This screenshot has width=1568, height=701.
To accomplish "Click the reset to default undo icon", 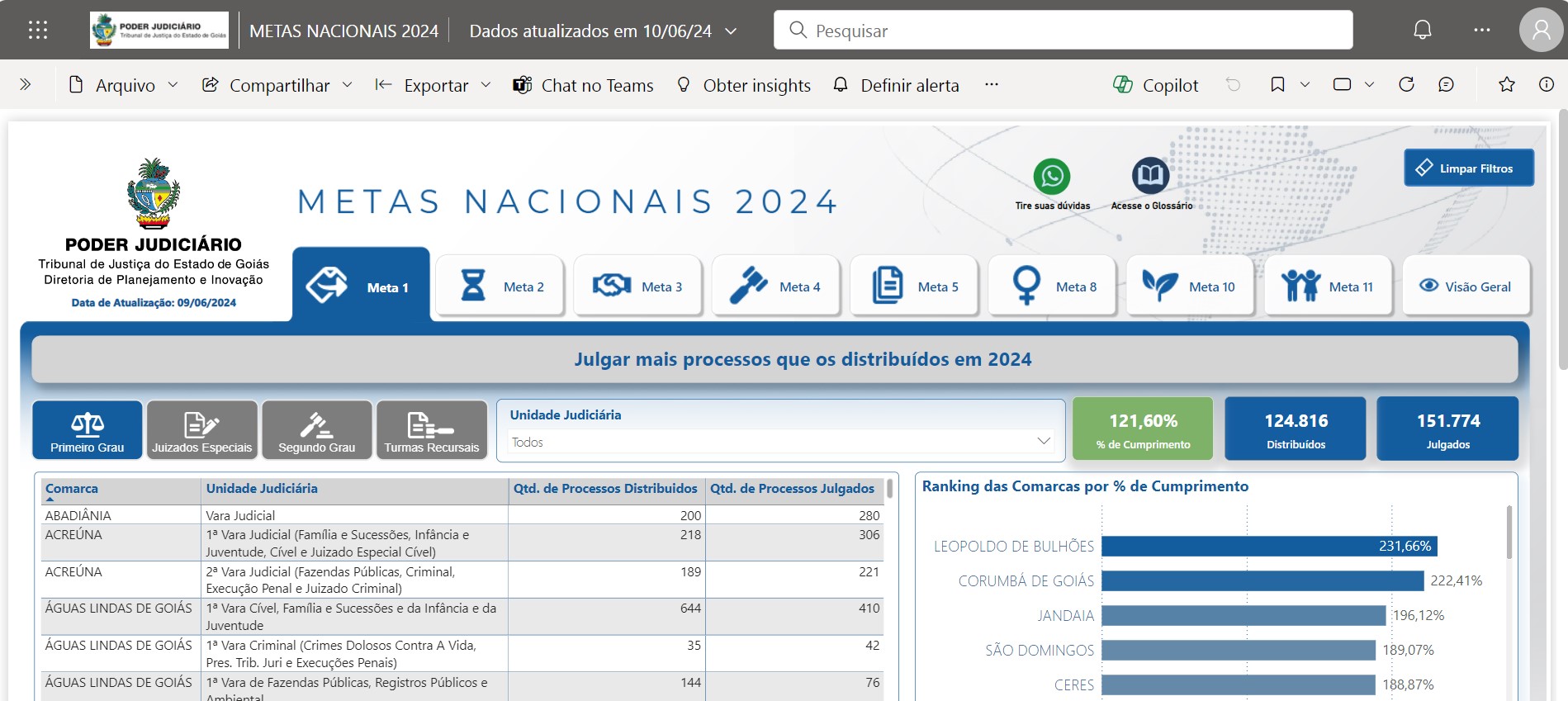I will click(1233, 84).
